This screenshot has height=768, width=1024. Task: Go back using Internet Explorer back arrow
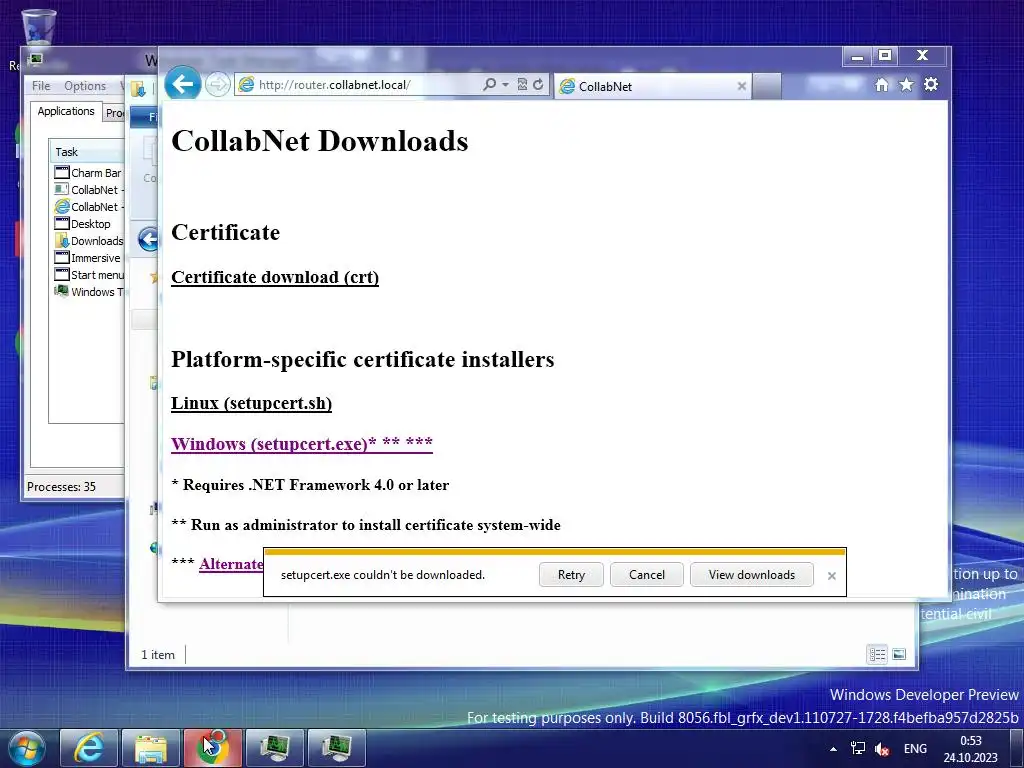click(x=182, y=84)
